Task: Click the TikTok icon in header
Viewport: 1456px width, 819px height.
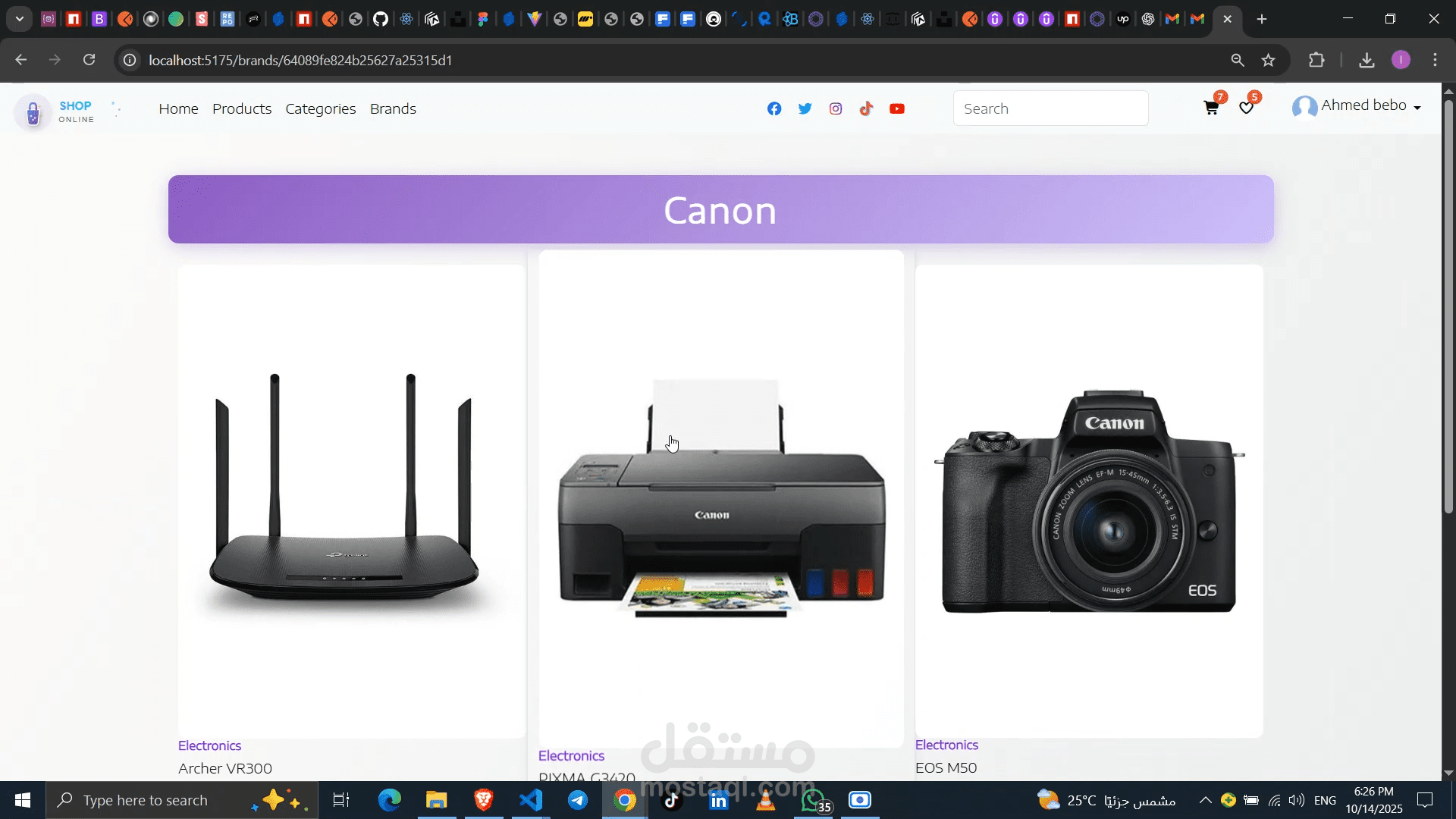Action: point(866,108)
